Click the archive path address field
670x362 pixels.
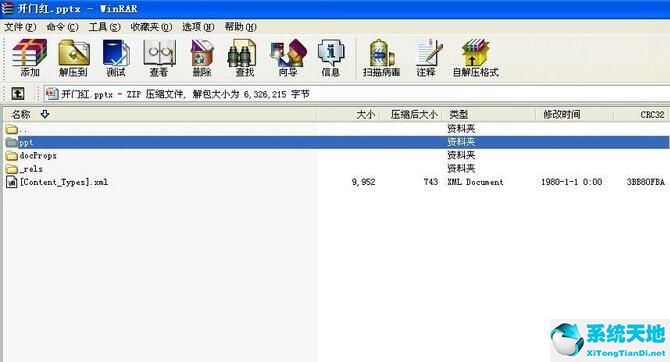[357, 94]
